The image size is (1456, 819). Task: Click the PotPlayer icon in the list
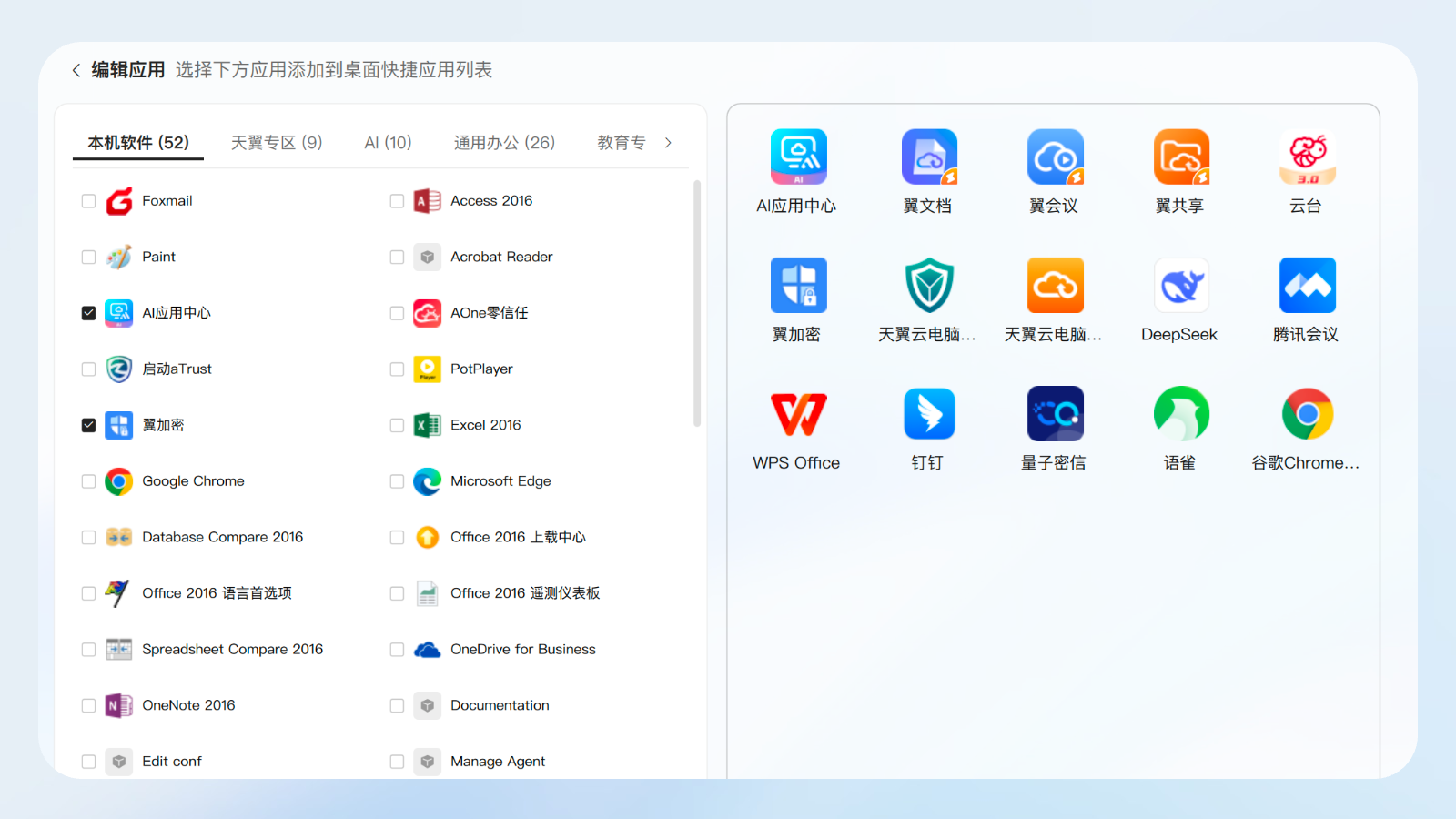click(x=428, y=369)
